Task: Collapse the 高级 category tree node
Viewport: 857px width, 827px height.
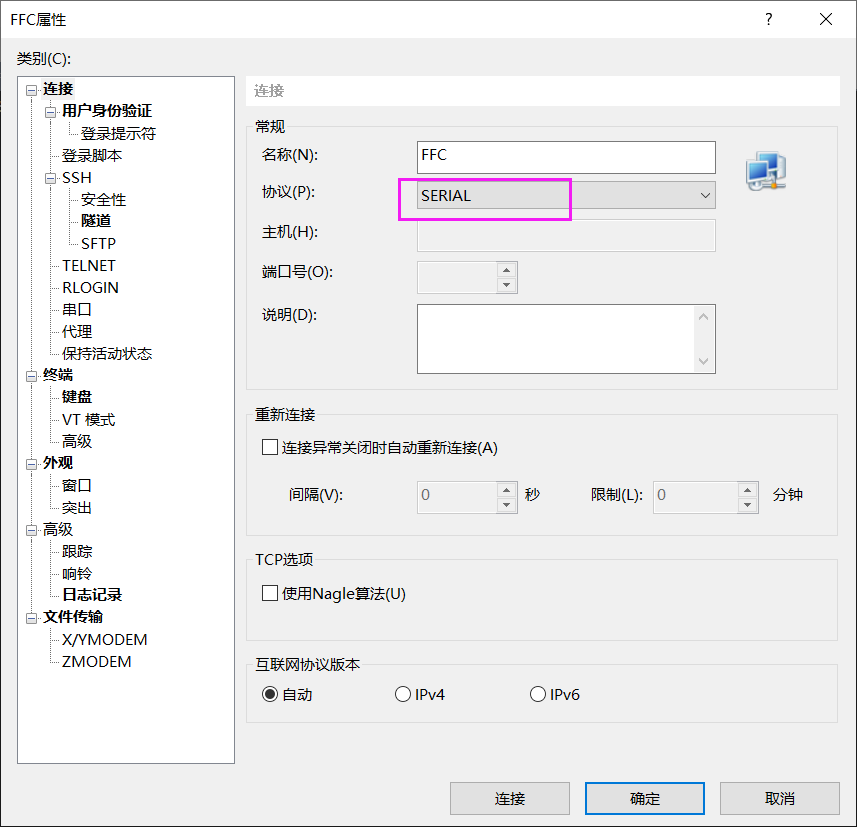Action: (32, 530)
